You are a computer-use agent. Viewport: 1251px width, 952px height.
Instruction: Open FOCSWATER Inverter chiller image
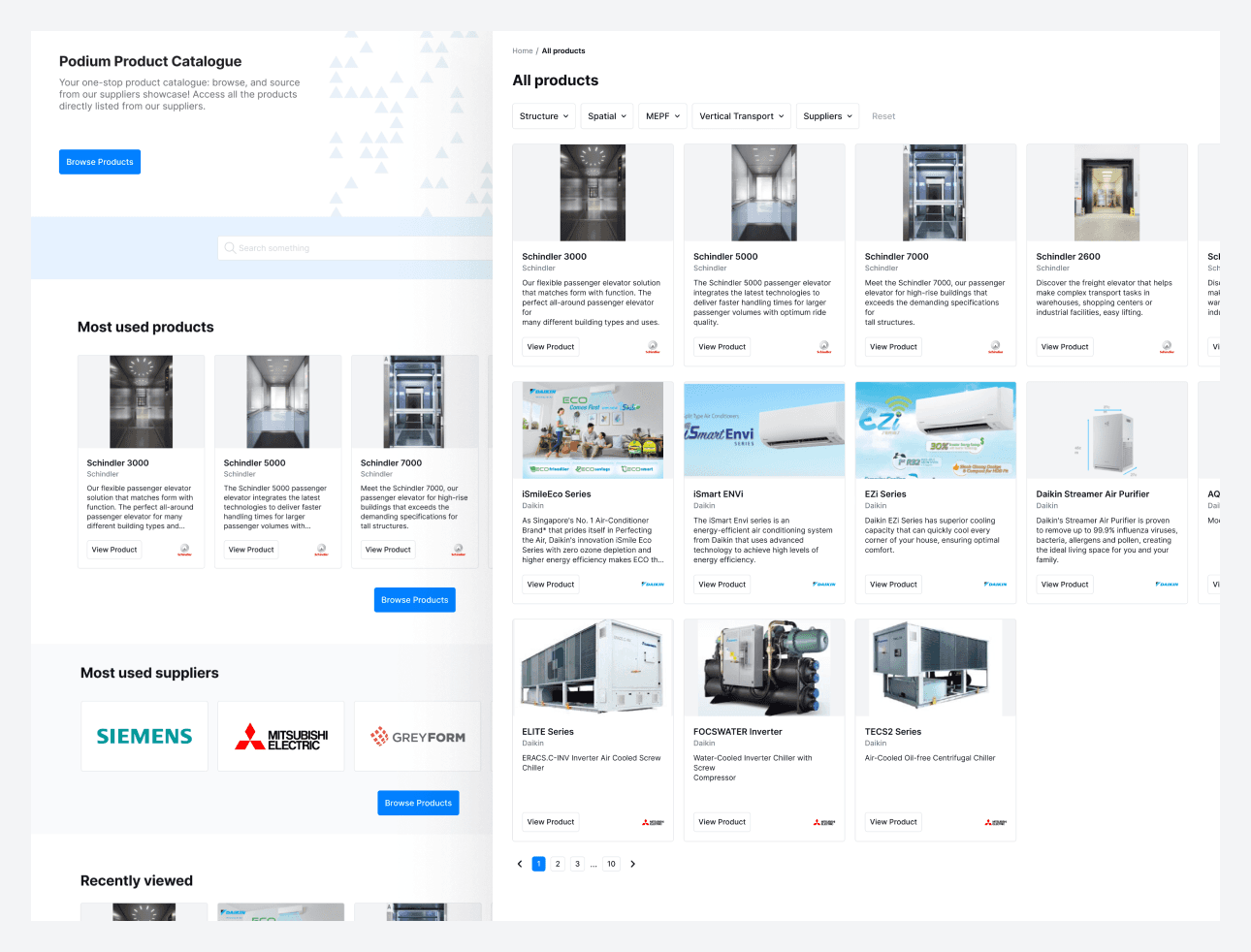click(x=764, y=668)
